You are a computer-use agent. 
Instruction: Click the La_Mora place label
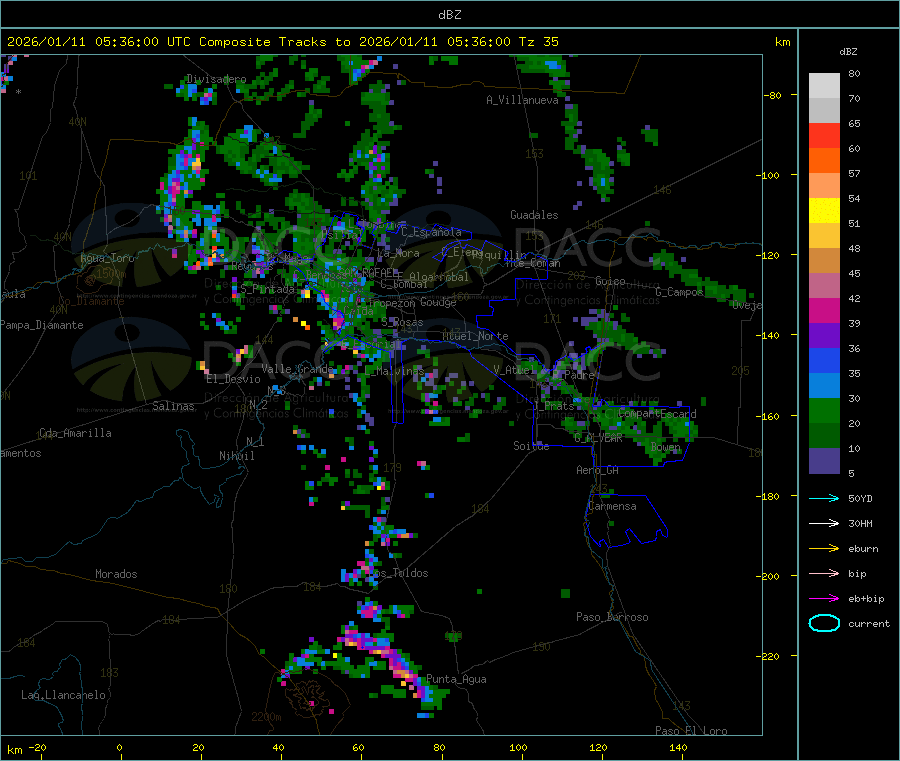point(398,253)
